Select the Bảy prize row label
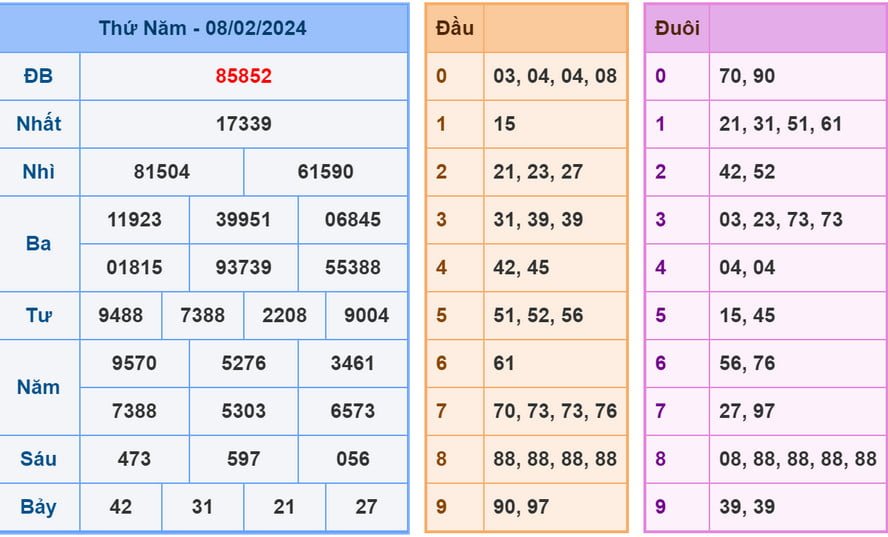This screenshot has width=888, height=537. [x=39, y=507]
